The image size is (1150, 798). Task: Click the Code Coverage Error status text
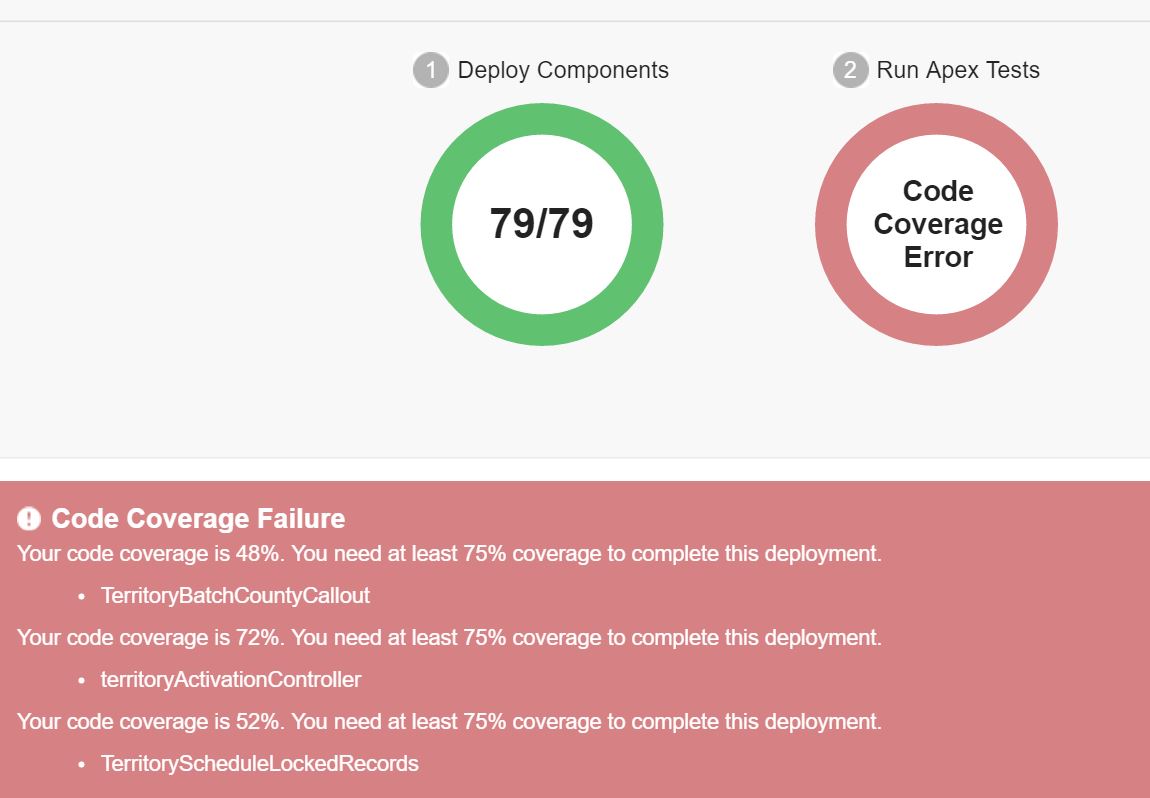point(937,224)
